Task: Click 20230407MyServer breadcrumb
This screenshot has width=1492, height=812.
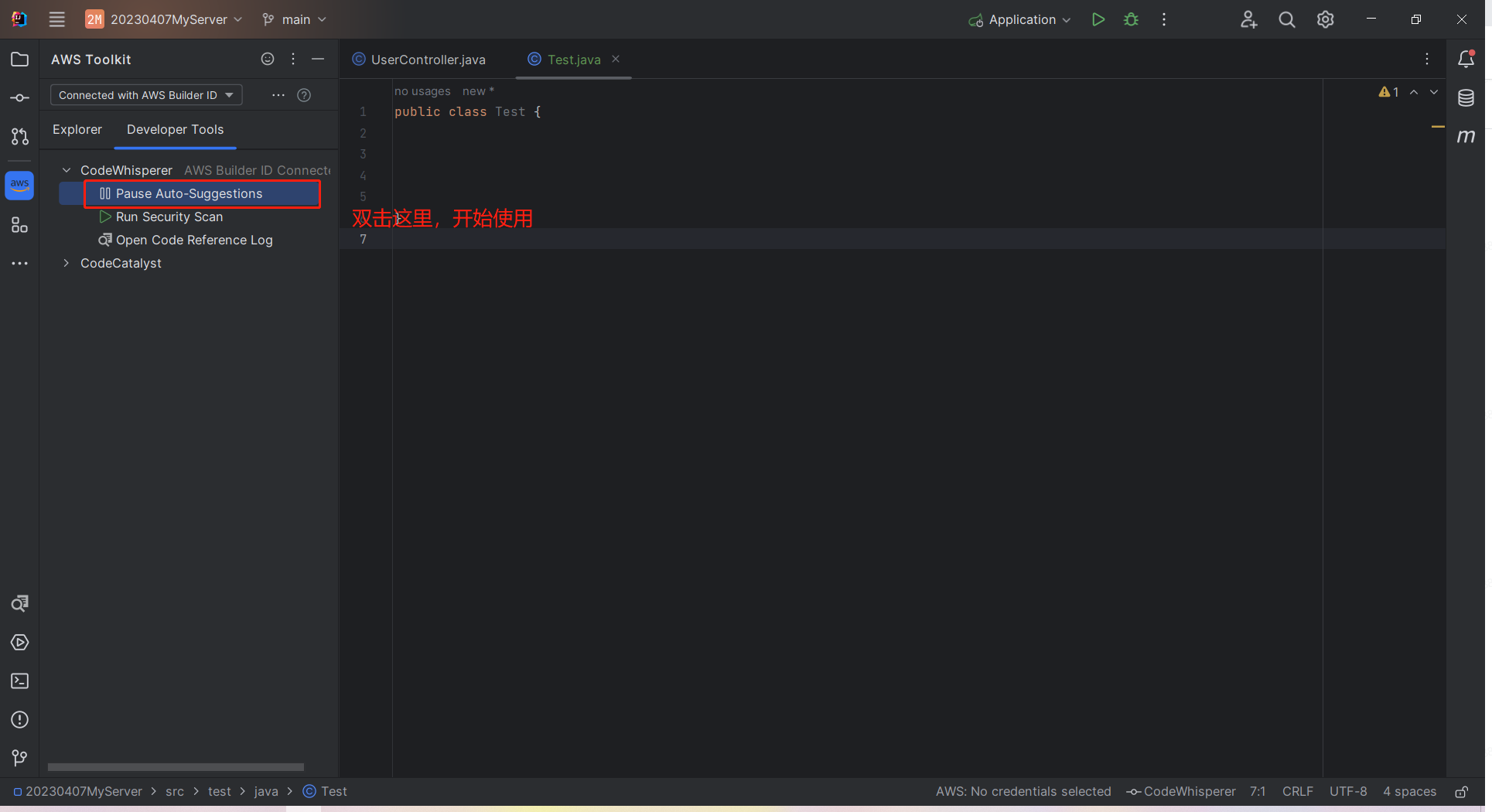Action: pos(77,792)
